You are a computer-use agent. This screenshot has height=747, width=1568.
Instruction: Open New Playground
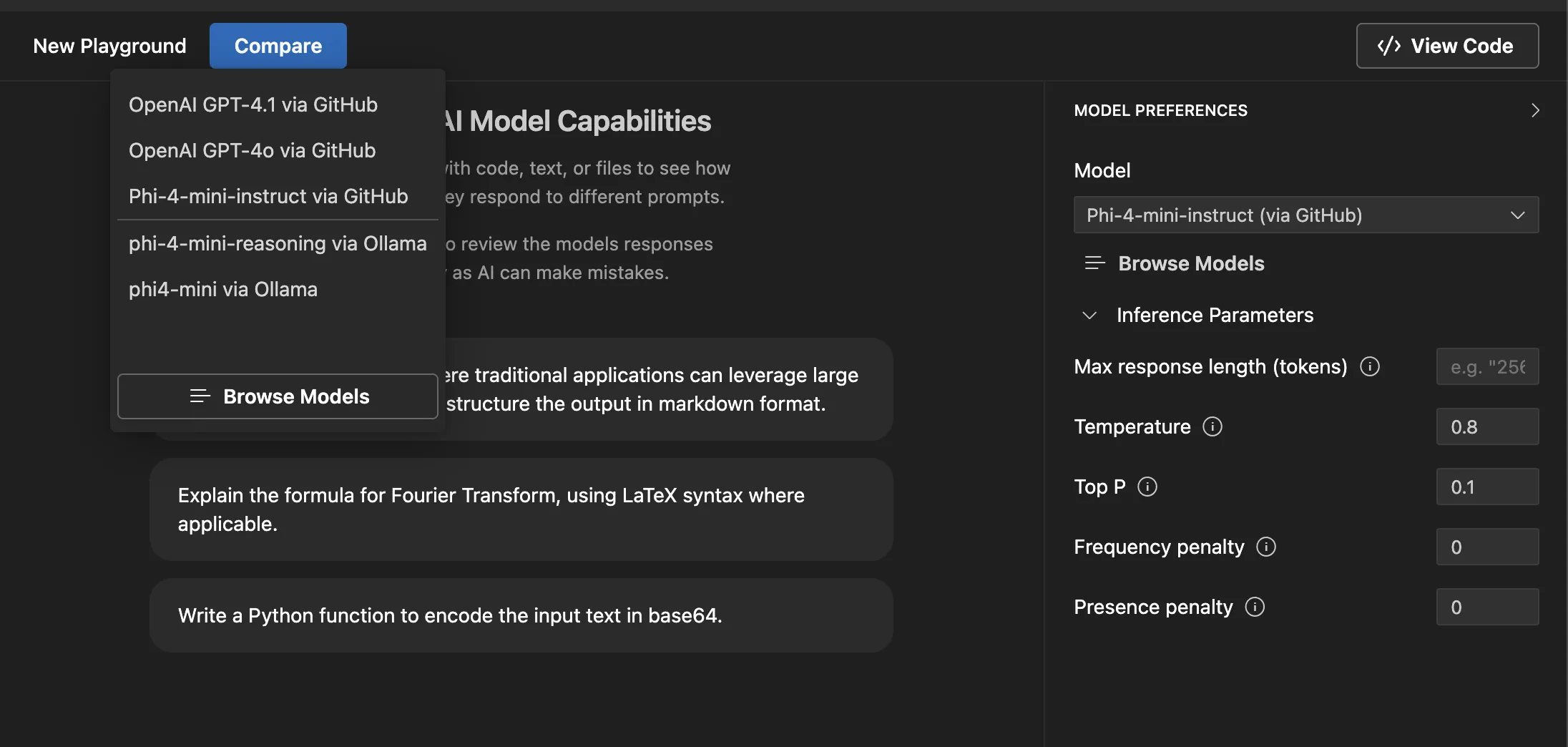click(x=109, y=46)
